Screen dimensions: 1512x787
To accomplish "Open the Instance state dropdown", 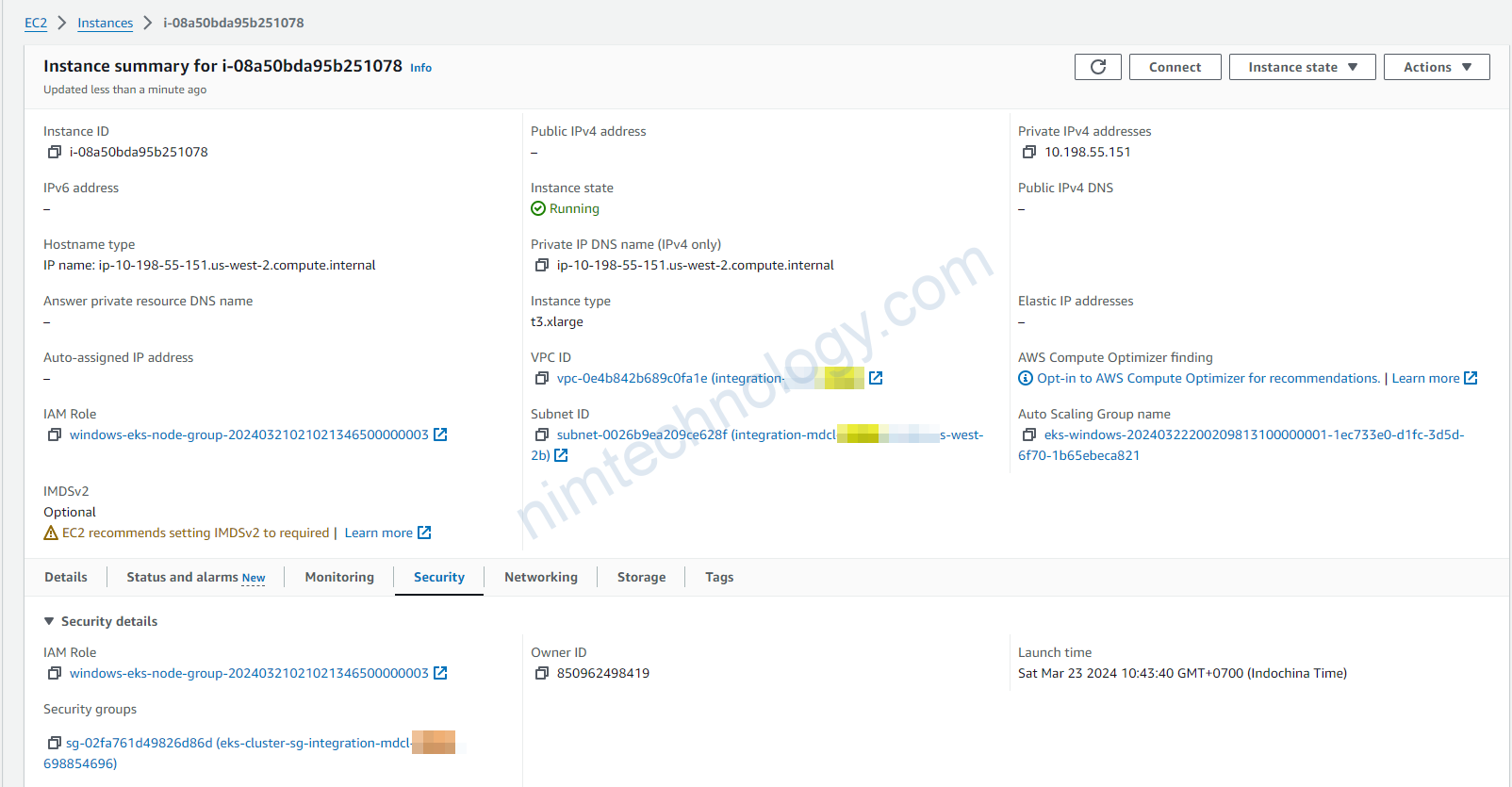I will [x=1303, y=67].
